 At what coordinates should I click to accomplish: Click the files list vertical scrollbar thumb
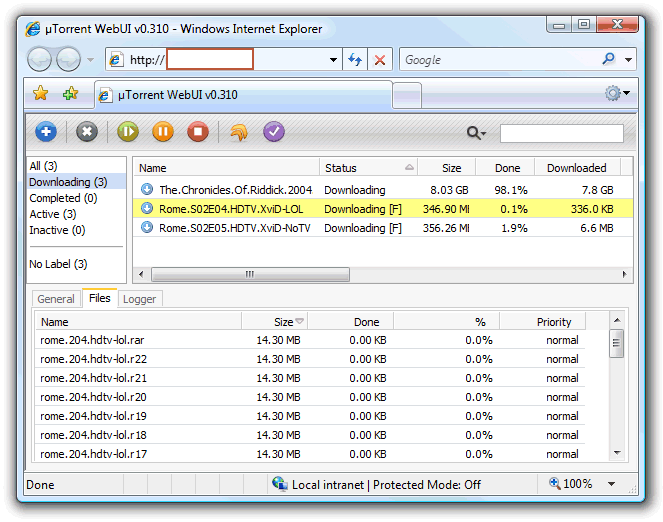[x=617, y=343]
